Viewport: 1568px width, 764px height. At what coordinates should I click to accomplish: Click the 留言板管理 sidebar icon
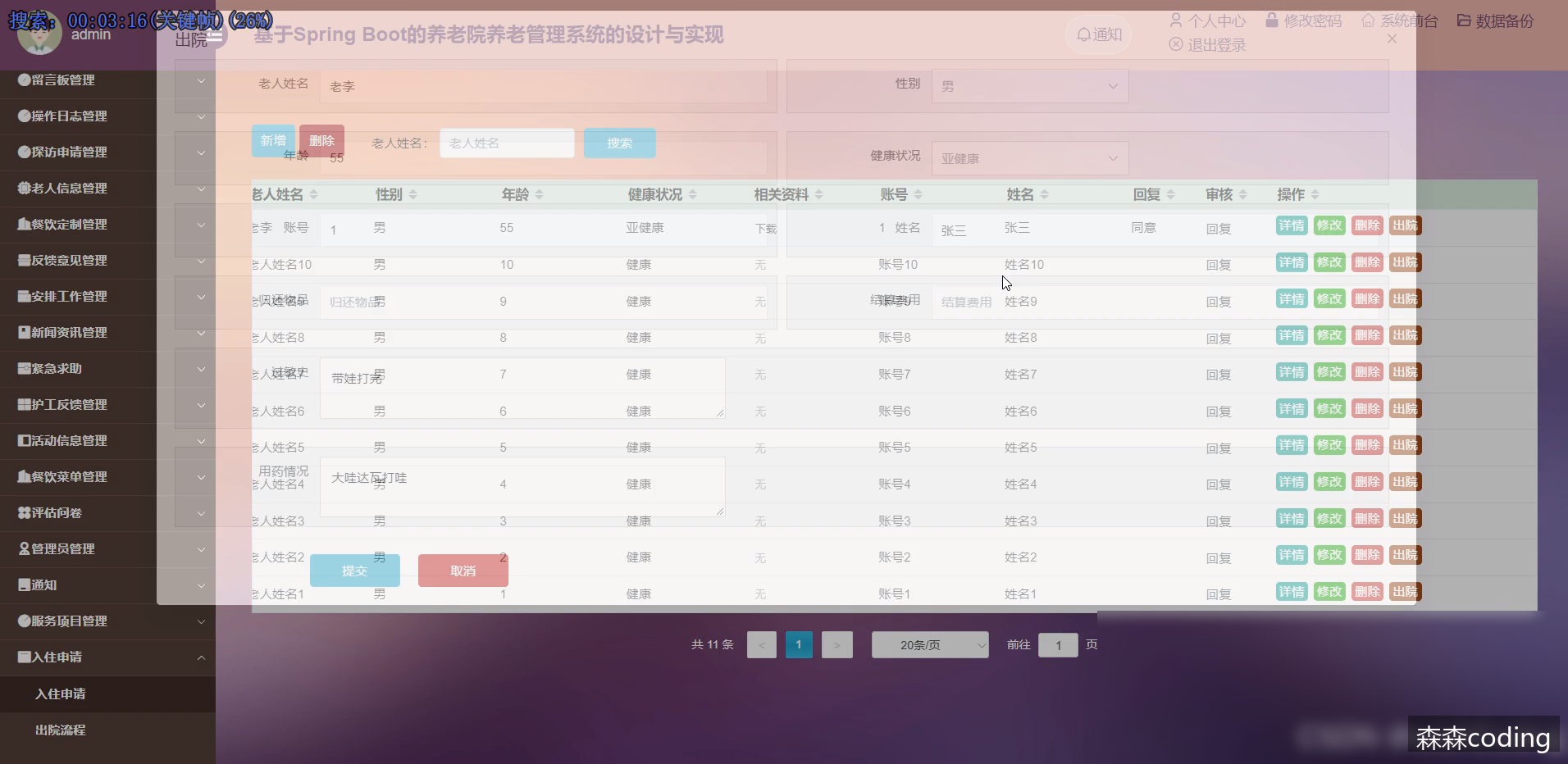[x=25, y=80]
